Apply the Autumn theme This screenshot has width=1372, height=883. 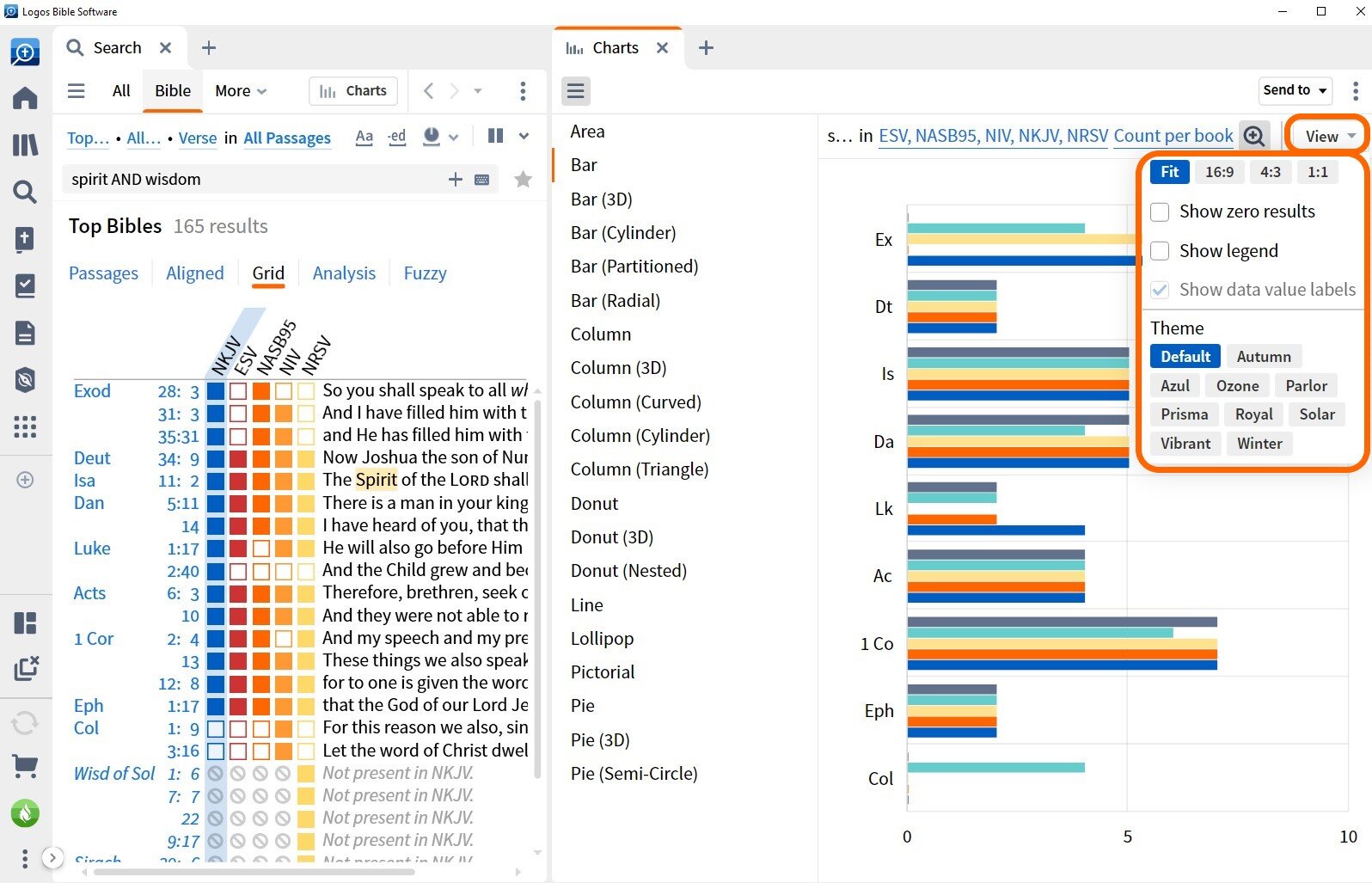coord(1263,357)
